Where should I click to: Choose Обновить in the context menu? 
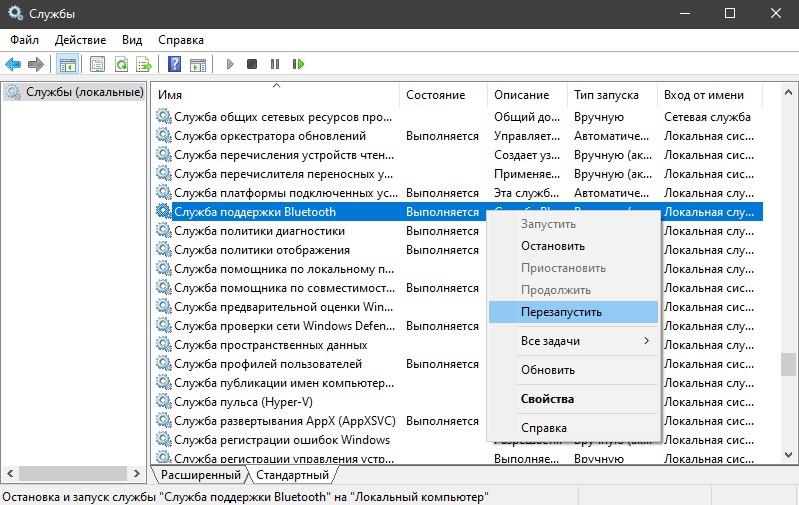click(x=573, y=370)
